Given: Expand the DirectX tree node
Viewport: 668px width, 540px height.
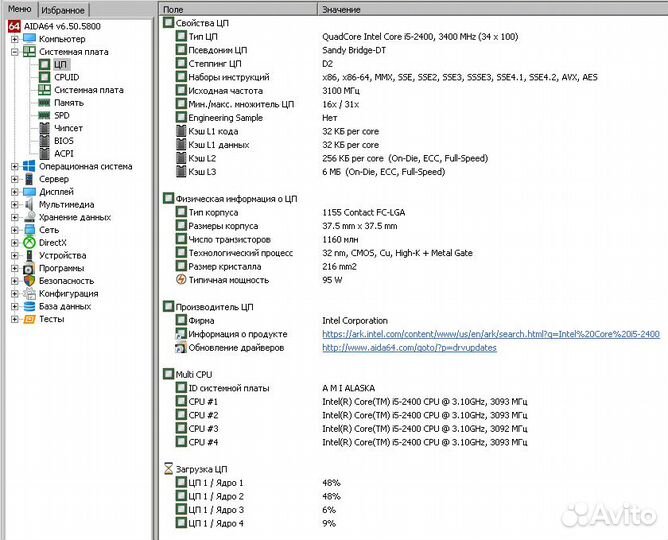Looking at the screenshot, I should tap(14, 243).
